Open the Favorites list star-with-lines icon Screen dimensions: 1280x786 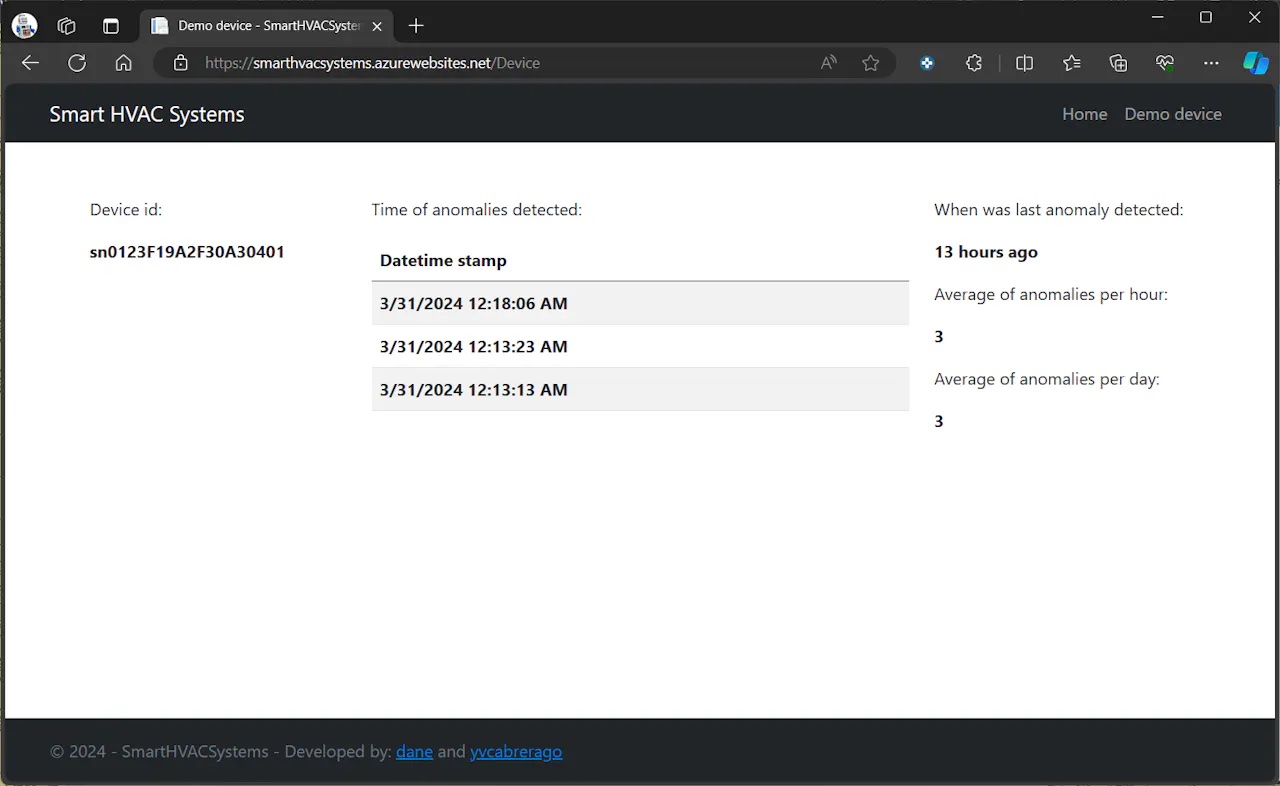1071,62
